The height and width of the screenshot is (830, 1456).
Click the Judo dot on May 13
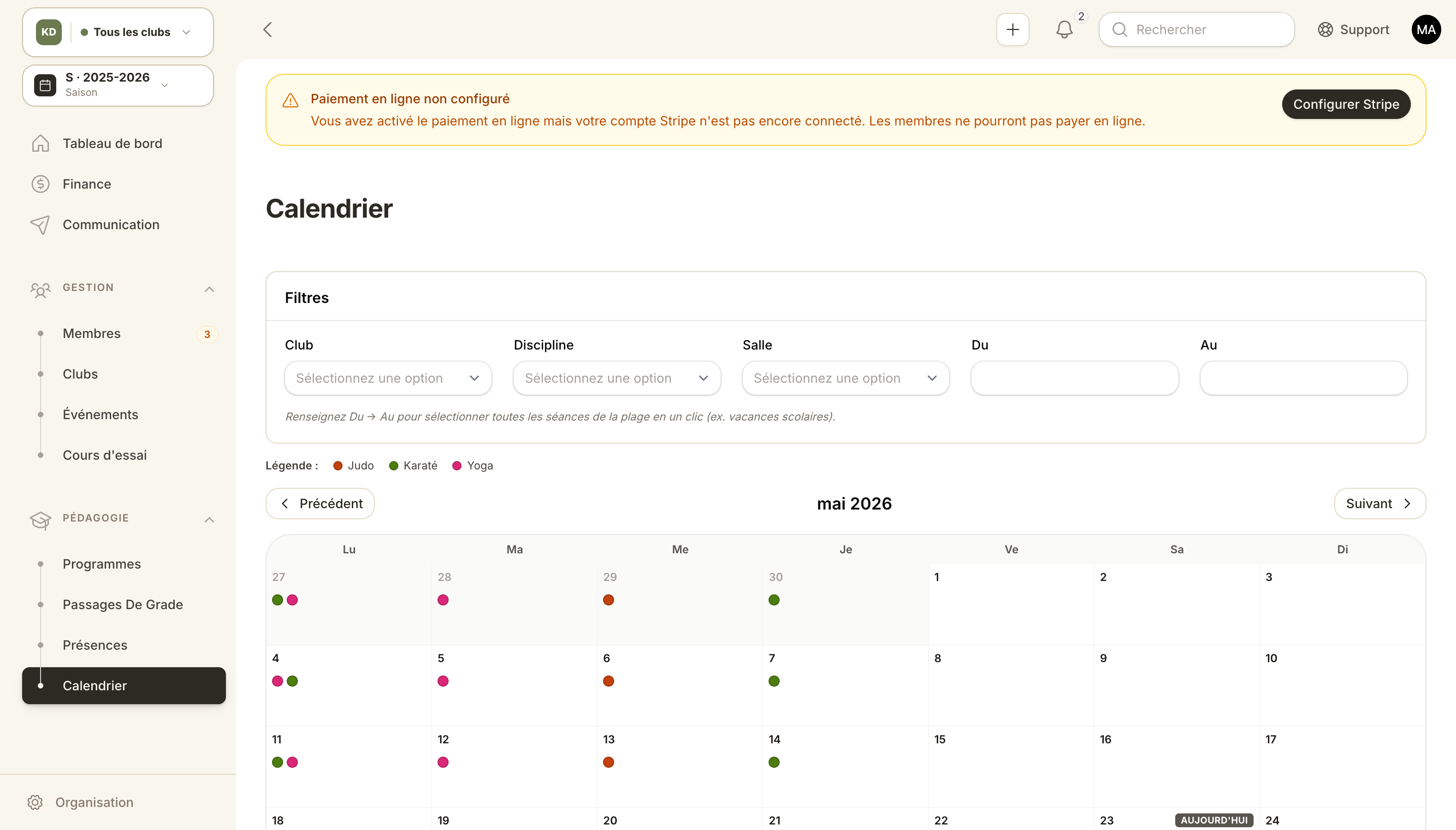point(609,762)
